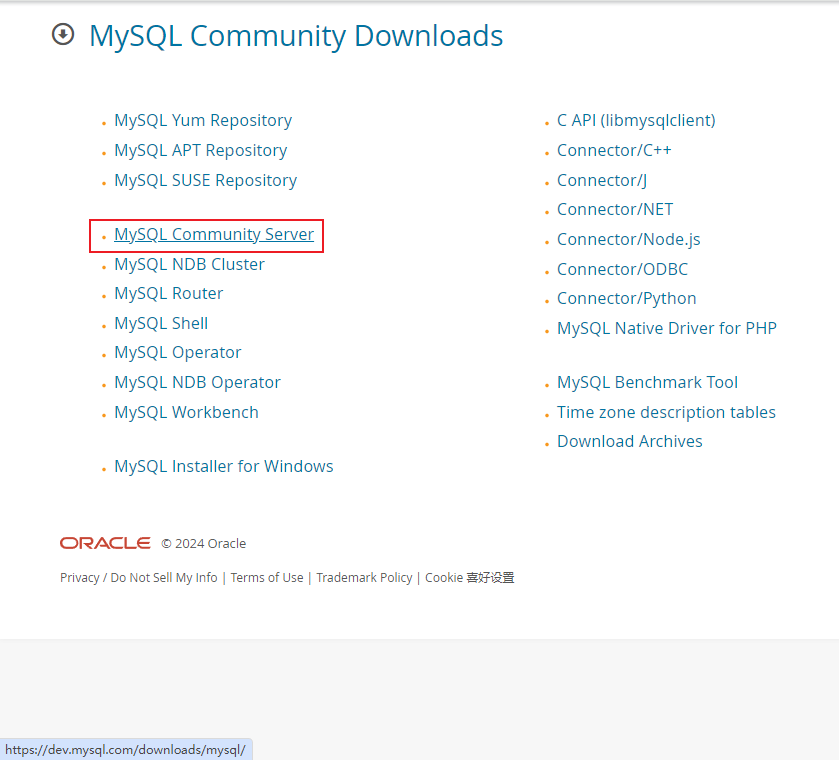Open MySQL Yum Repository link
The height and width of the screenshot is (760, 839).
[x=203, y=120]
